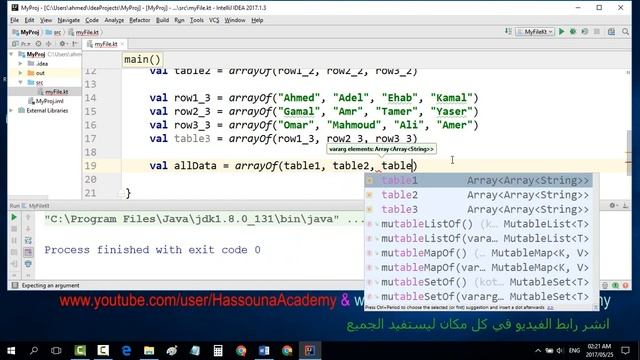Click pause output icon in Run panel
640x360 pixels.
(x=14, y=240)
